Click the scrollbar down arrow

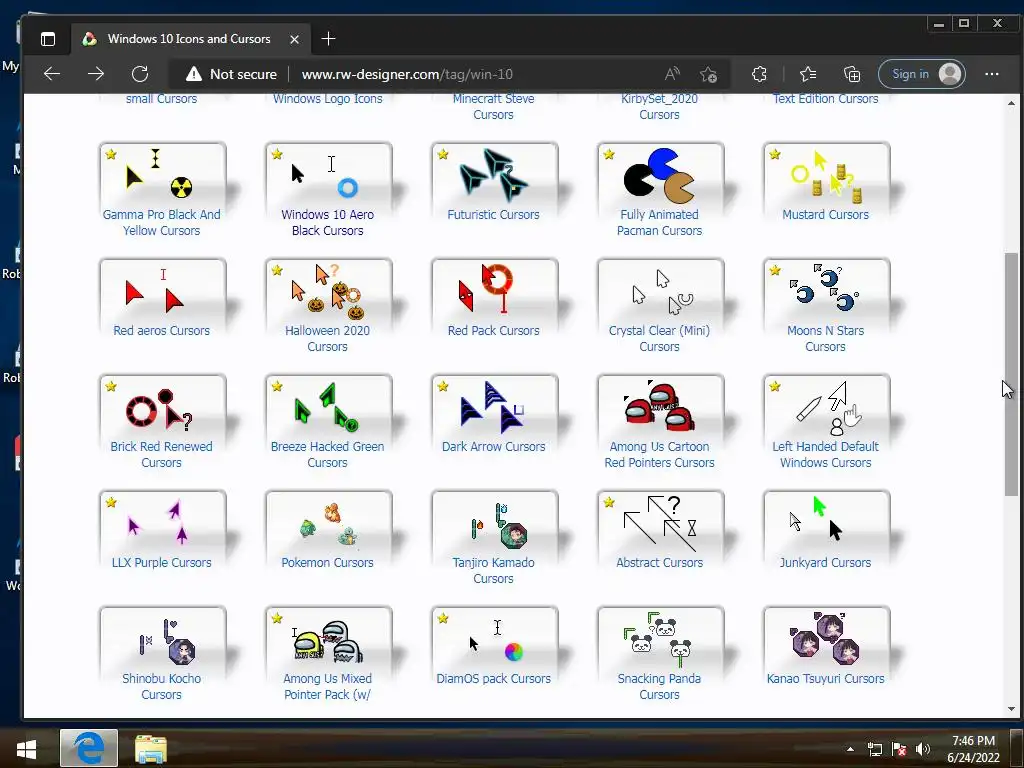click(1011, 709)
